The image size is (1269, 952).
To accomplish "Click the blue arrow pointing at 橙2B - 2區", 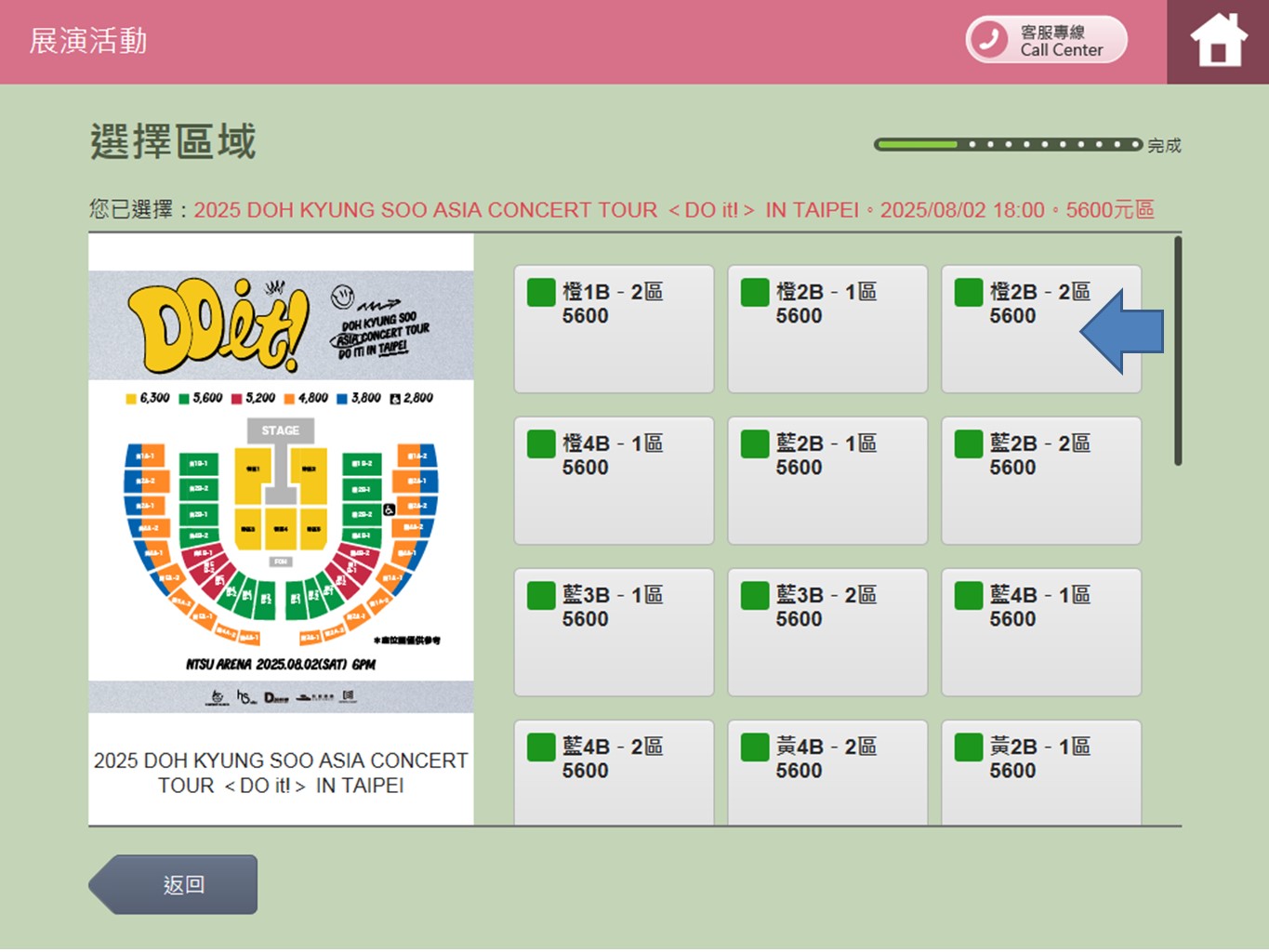I will tap(1123, 332).
